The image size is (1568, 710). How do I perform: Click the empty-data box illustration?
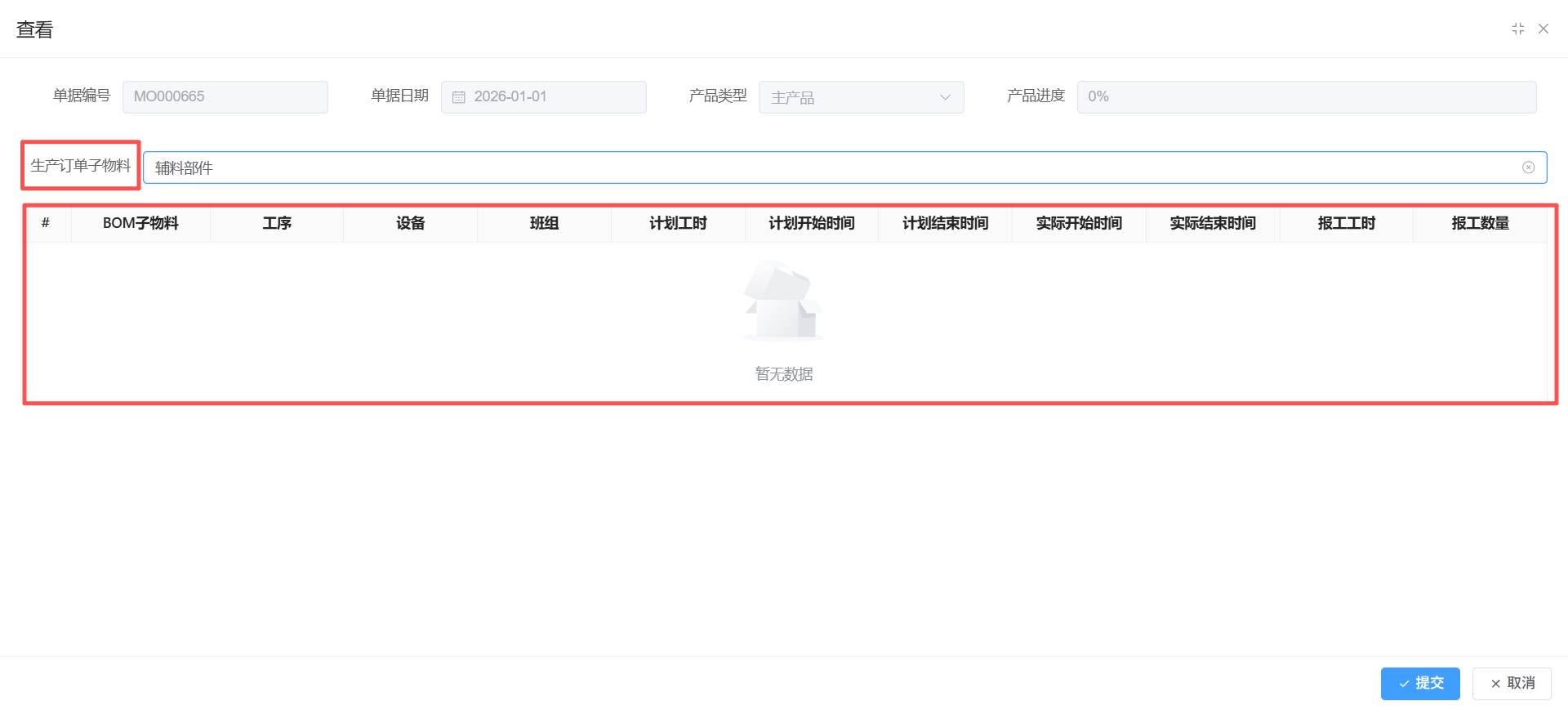tap(783, 300)
